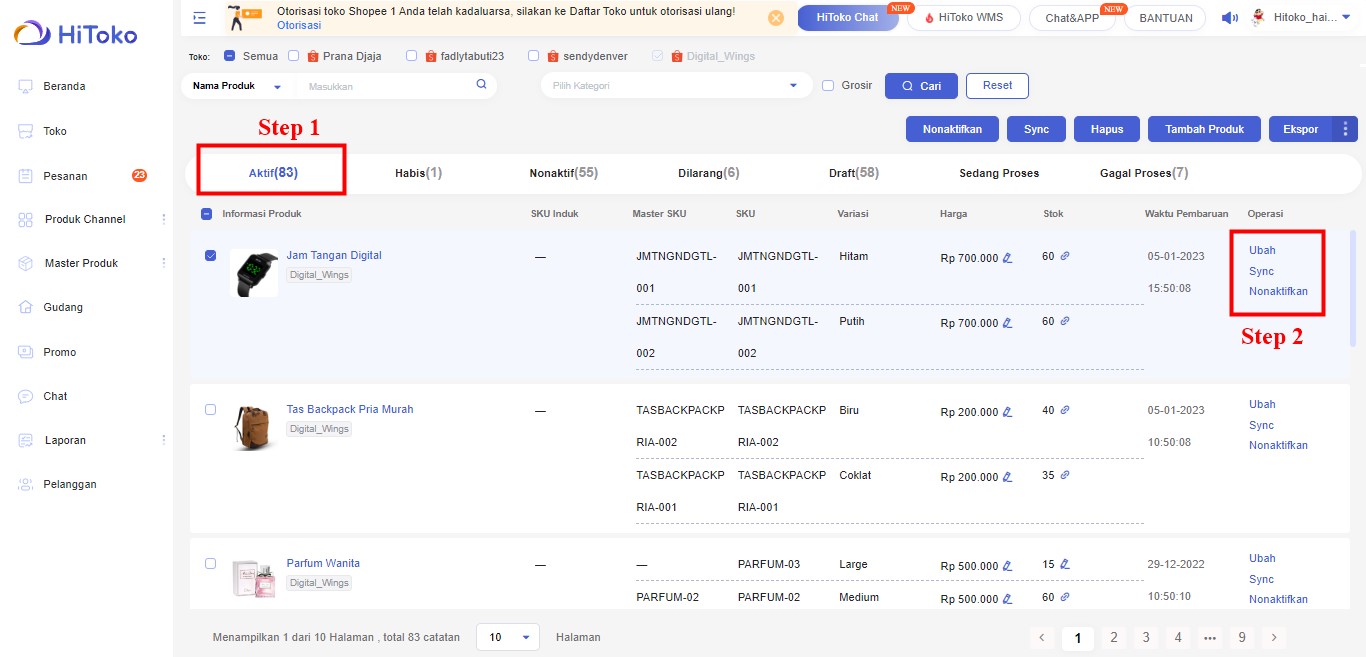Expand Master Produk submenu dots

(164, 263)
